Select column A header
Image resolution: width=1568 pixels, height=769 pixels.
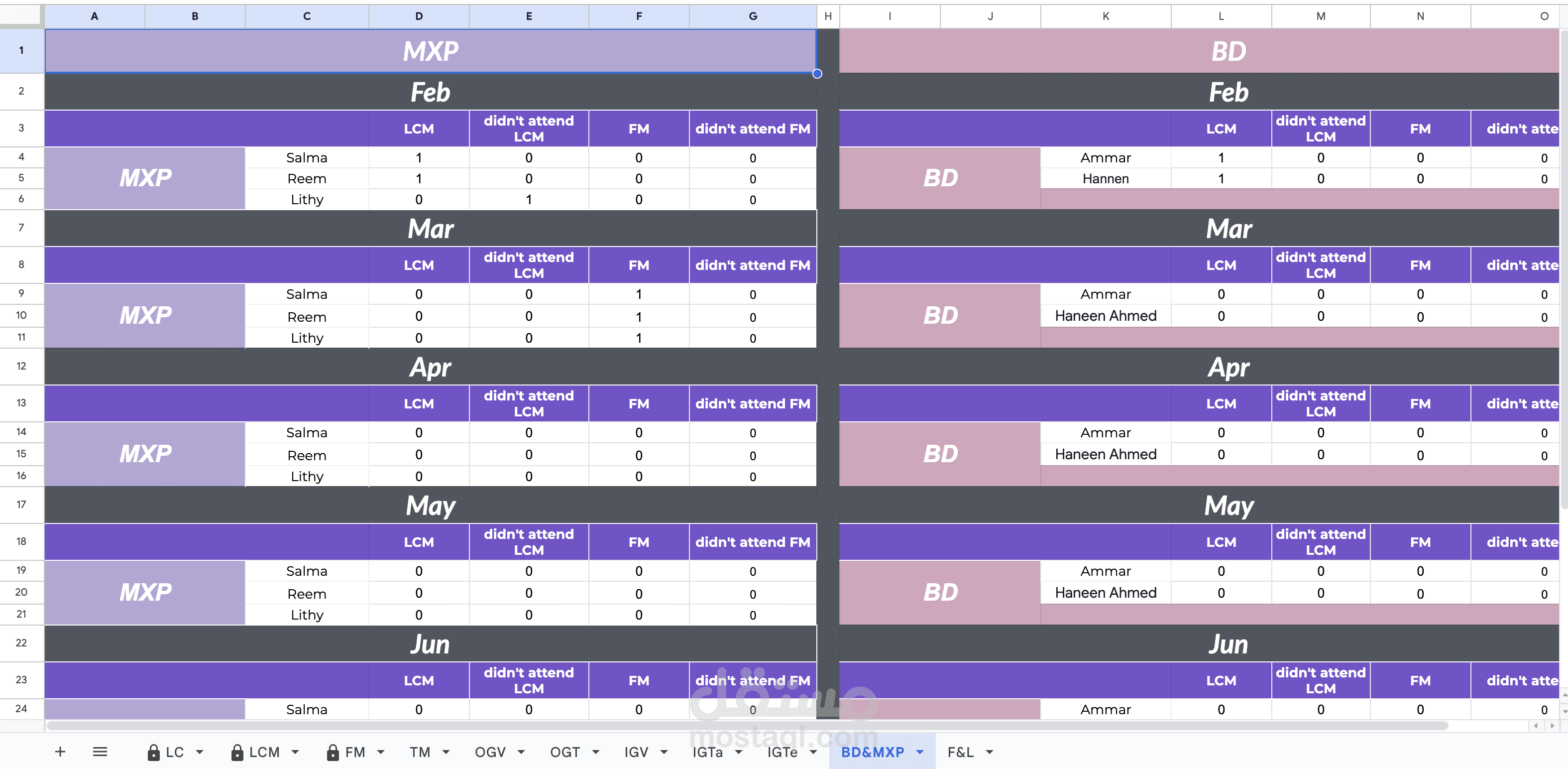click(95, 16)
